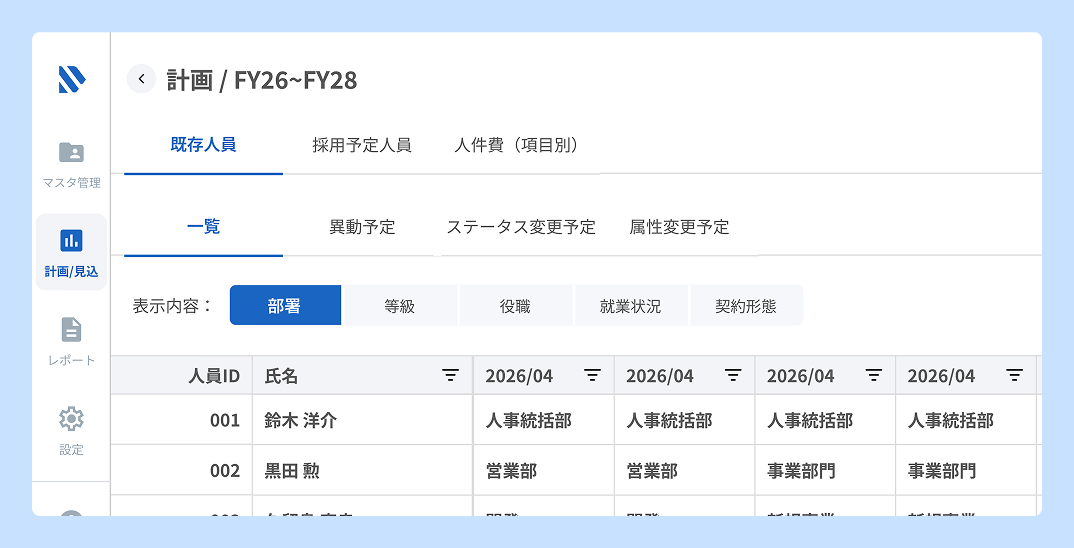Choose 契約形態 display option

[x=746, y=306]
